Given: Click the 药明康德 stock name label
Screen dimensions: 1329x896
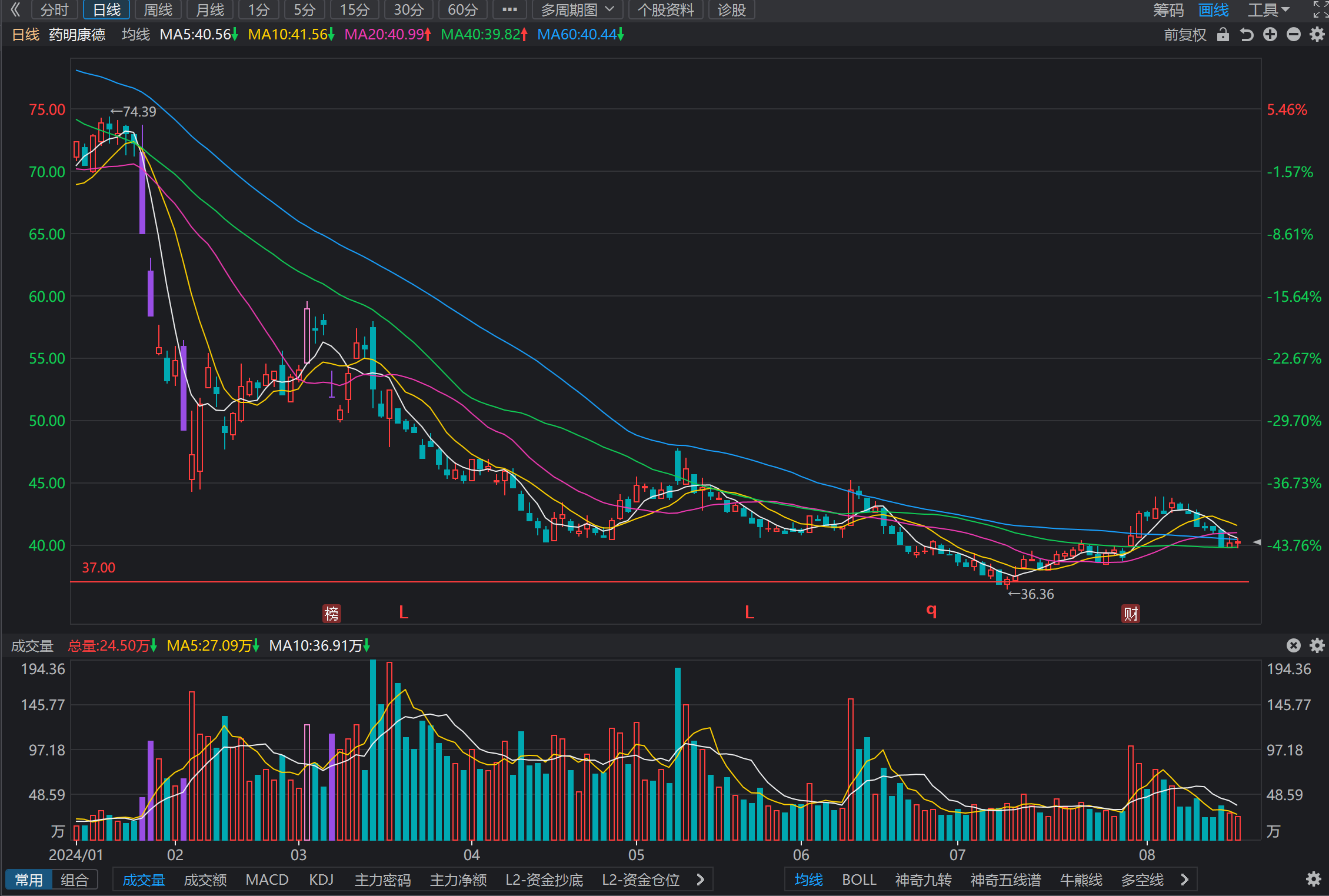Looking at the screenshot, I should [x=77, y=35].
